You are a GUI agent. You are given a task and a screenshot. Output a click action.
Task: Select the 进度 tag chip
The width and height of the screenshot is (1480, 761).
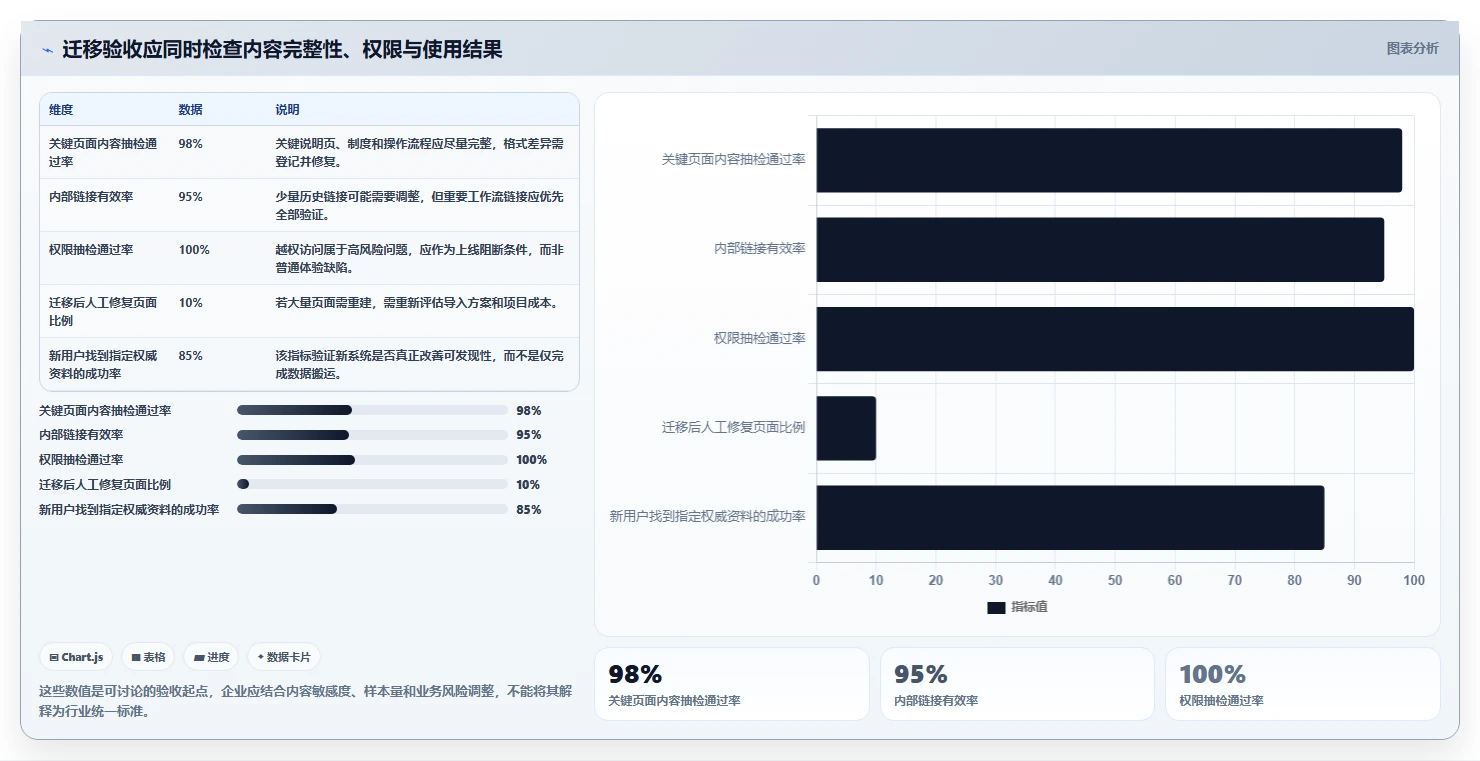pos(211,657)
